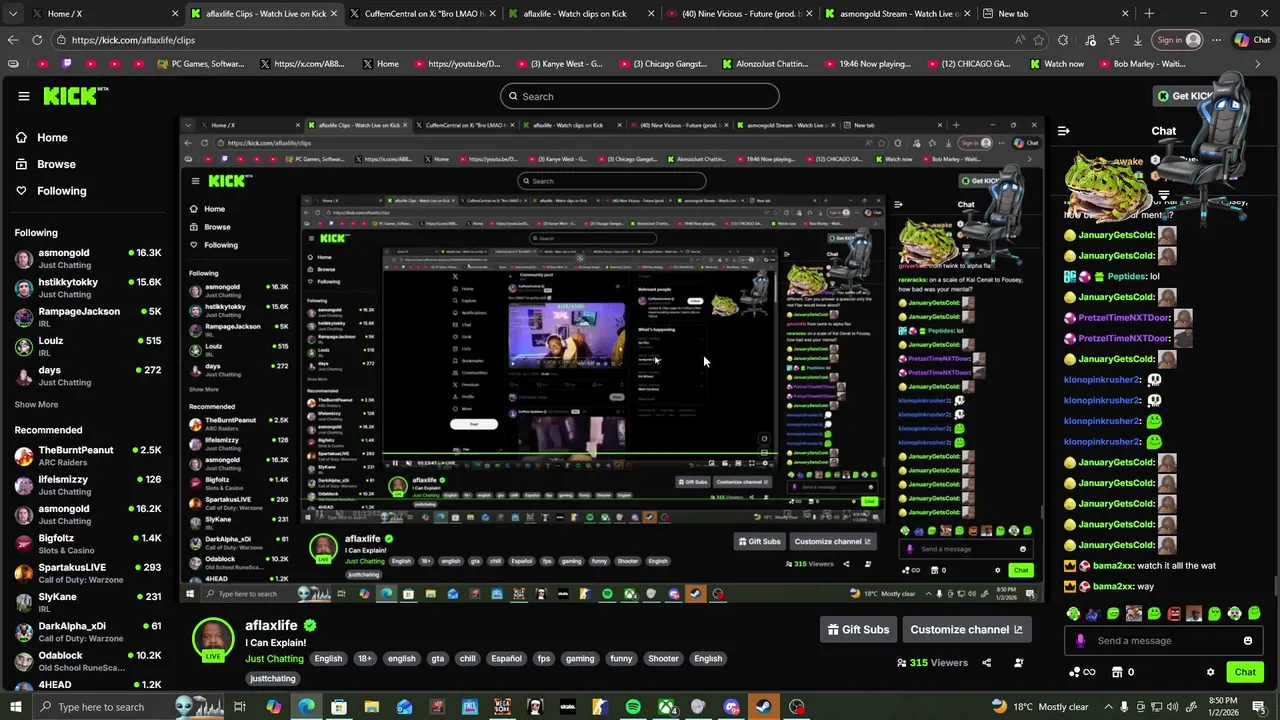Open hstikkytokky channel in Following list
Viewport: 1280px width, 720px height.
[88, 288]
